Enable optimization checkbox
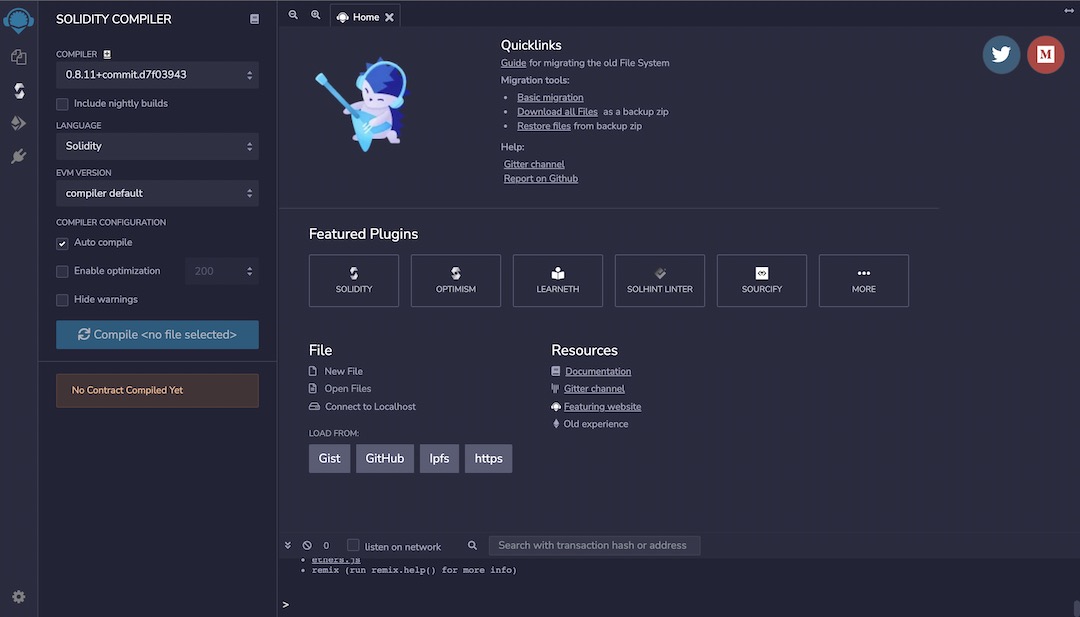Viewport: 1080px width, 617px height. [61, 270]
